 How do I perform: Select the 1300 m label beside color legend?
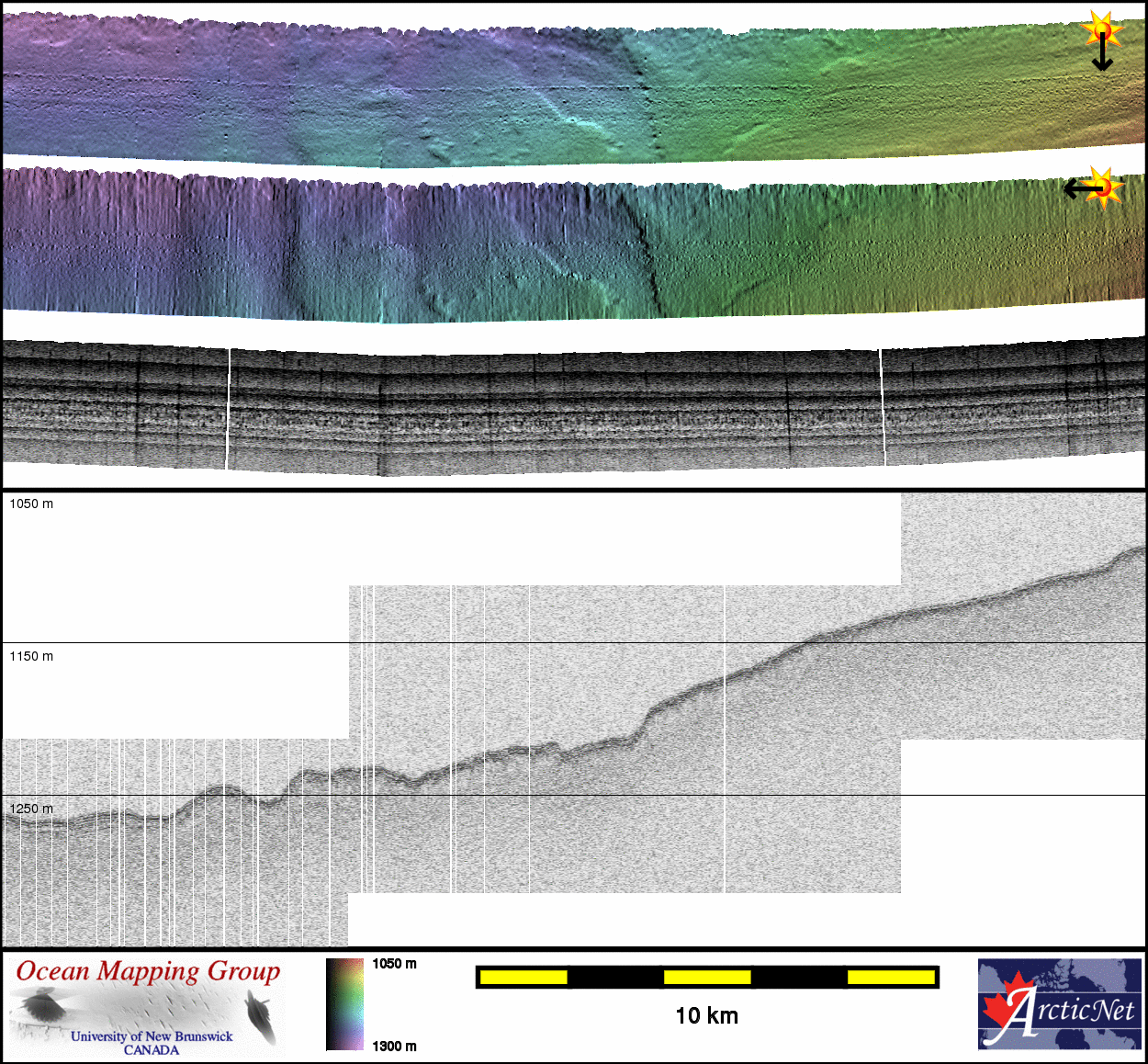pos(394,1047)
